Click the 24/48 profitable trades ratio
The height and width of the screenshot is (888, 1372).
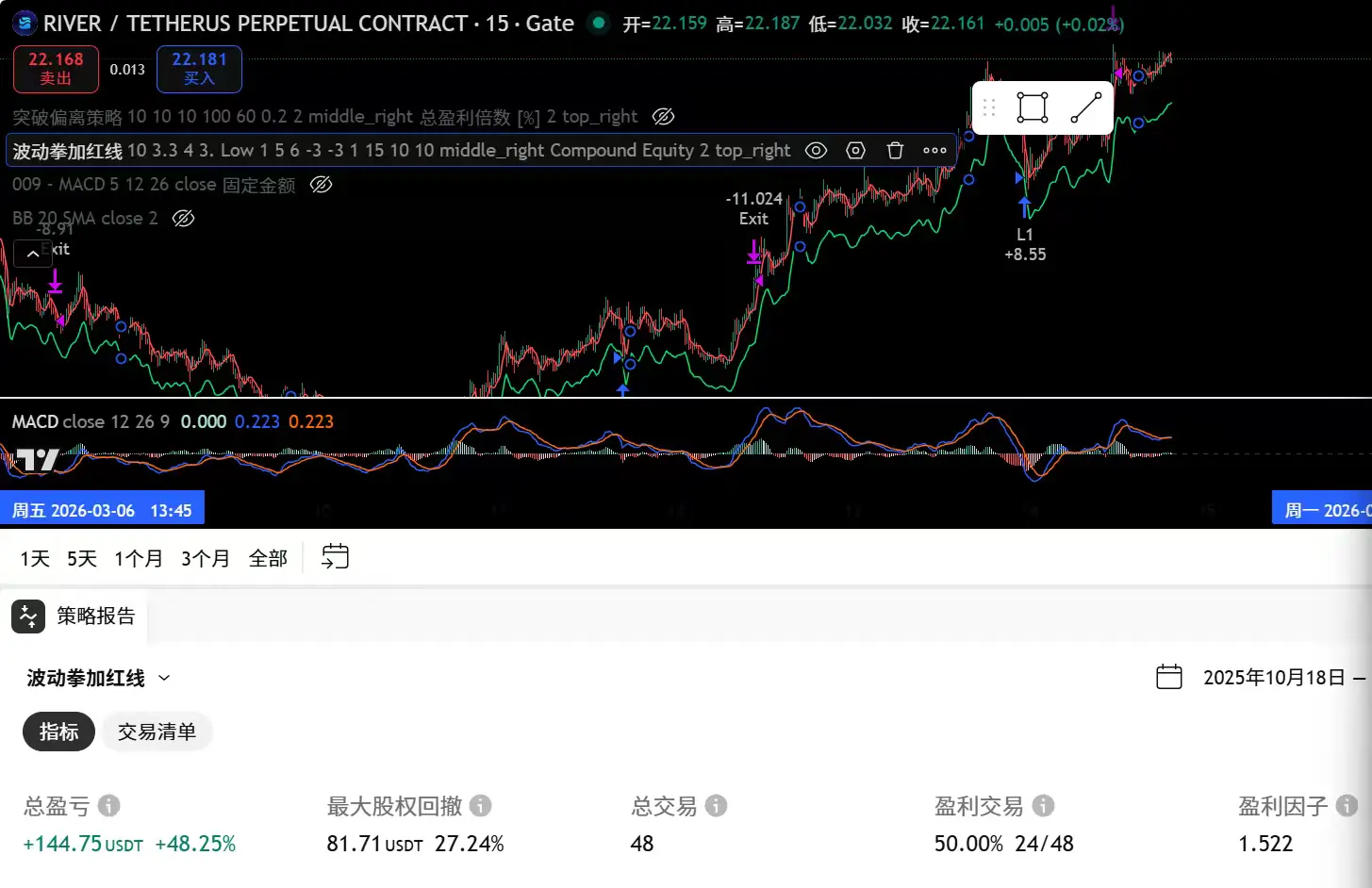(1045, 844)
